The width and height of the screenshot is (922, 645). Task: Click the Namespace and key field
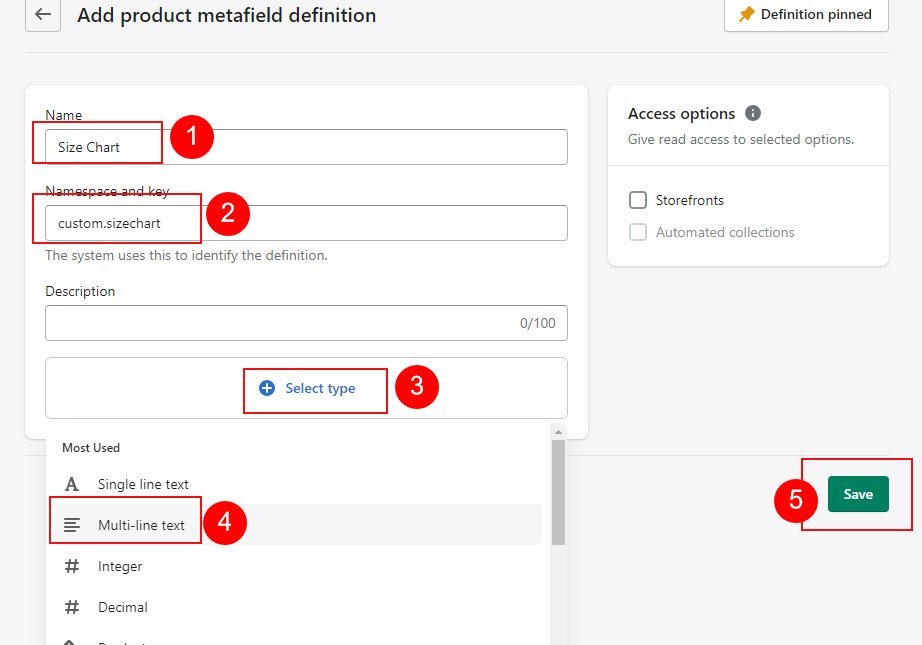306,223
